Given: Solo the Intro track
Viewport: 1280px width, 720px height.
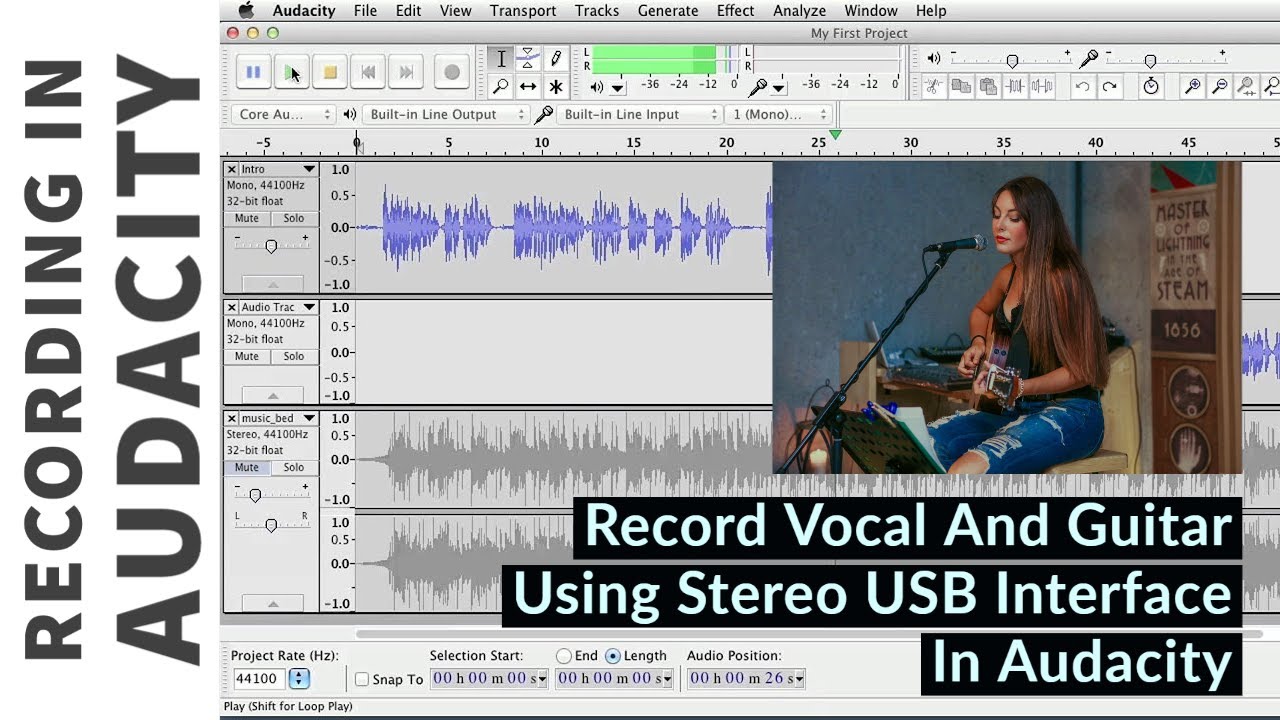Looking at the screenshot, I should click(293, 218).
